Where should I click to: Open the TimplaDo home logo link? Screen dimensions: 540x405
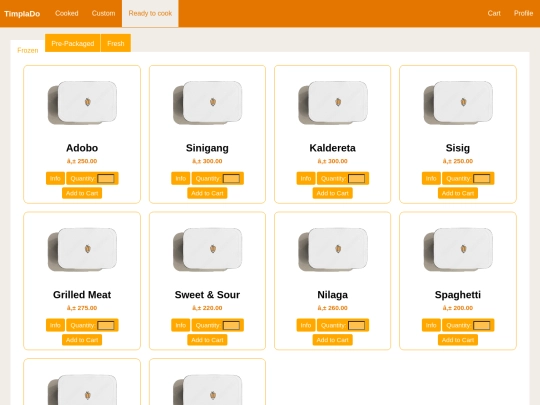point(22,14)
